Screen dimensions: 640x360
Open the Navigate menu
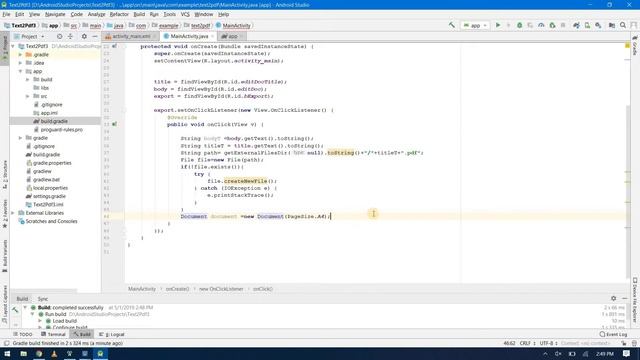(55, 14)
